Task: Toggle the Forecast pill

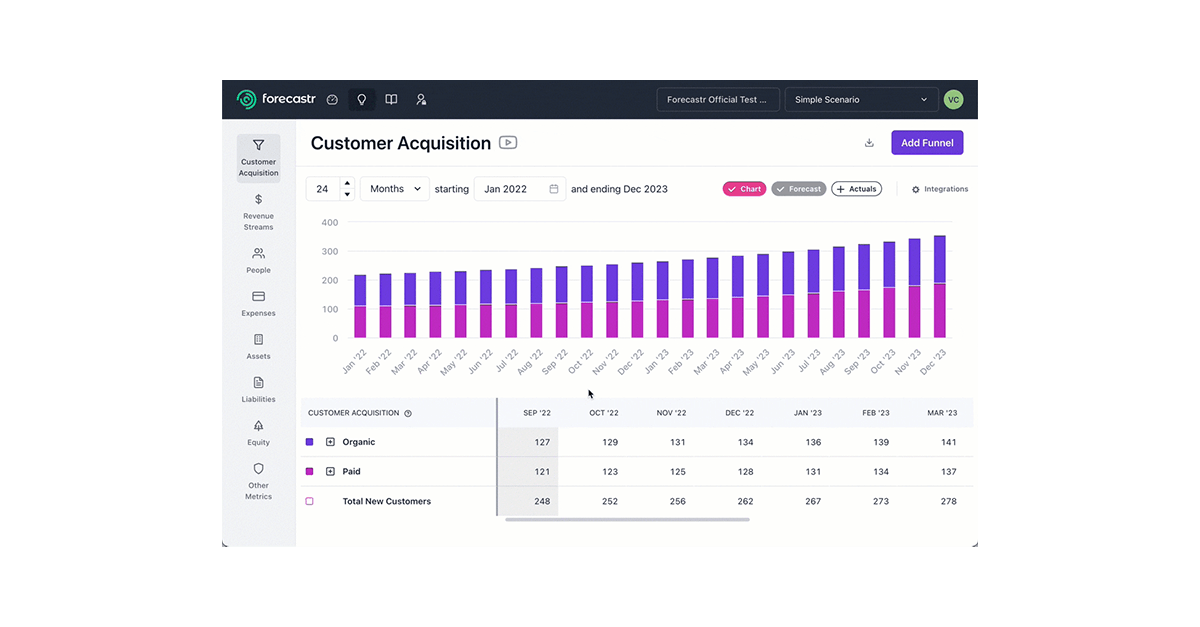Action: (x=798, y=189)
